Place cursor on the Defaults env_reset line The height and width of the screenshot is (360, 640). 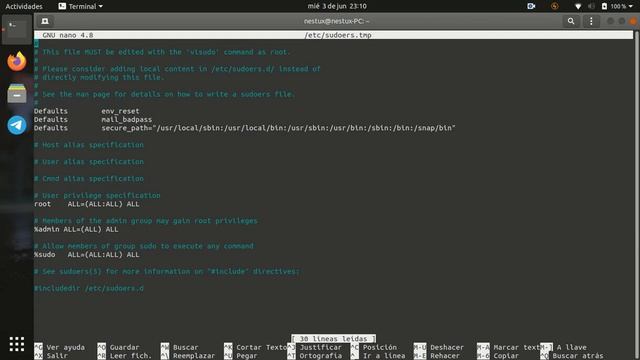87,111
